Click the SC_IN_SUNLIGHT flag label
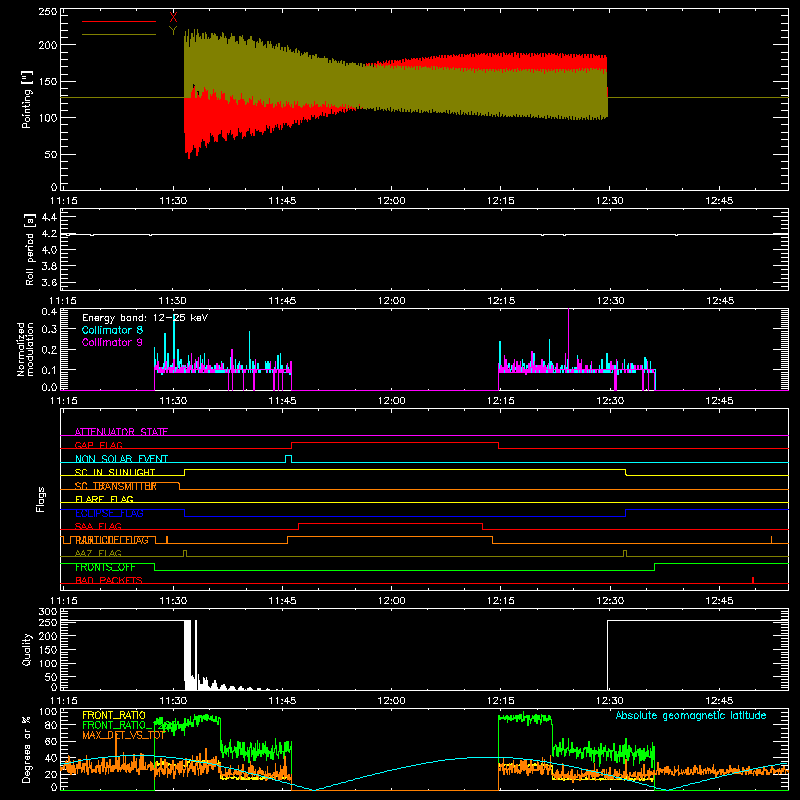This screenshot has width=800, height=800. pos(115,472)
